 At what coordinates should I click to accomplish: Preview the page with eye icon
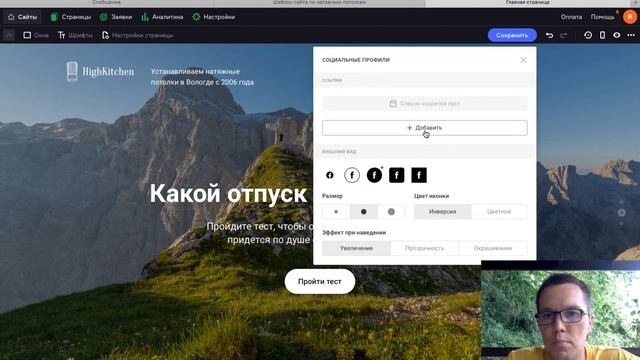point(616,35)
